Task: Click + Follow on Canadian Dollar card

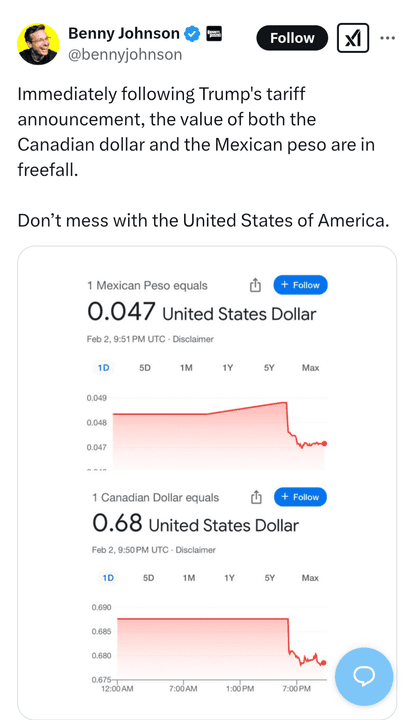Action: point(300,497)
